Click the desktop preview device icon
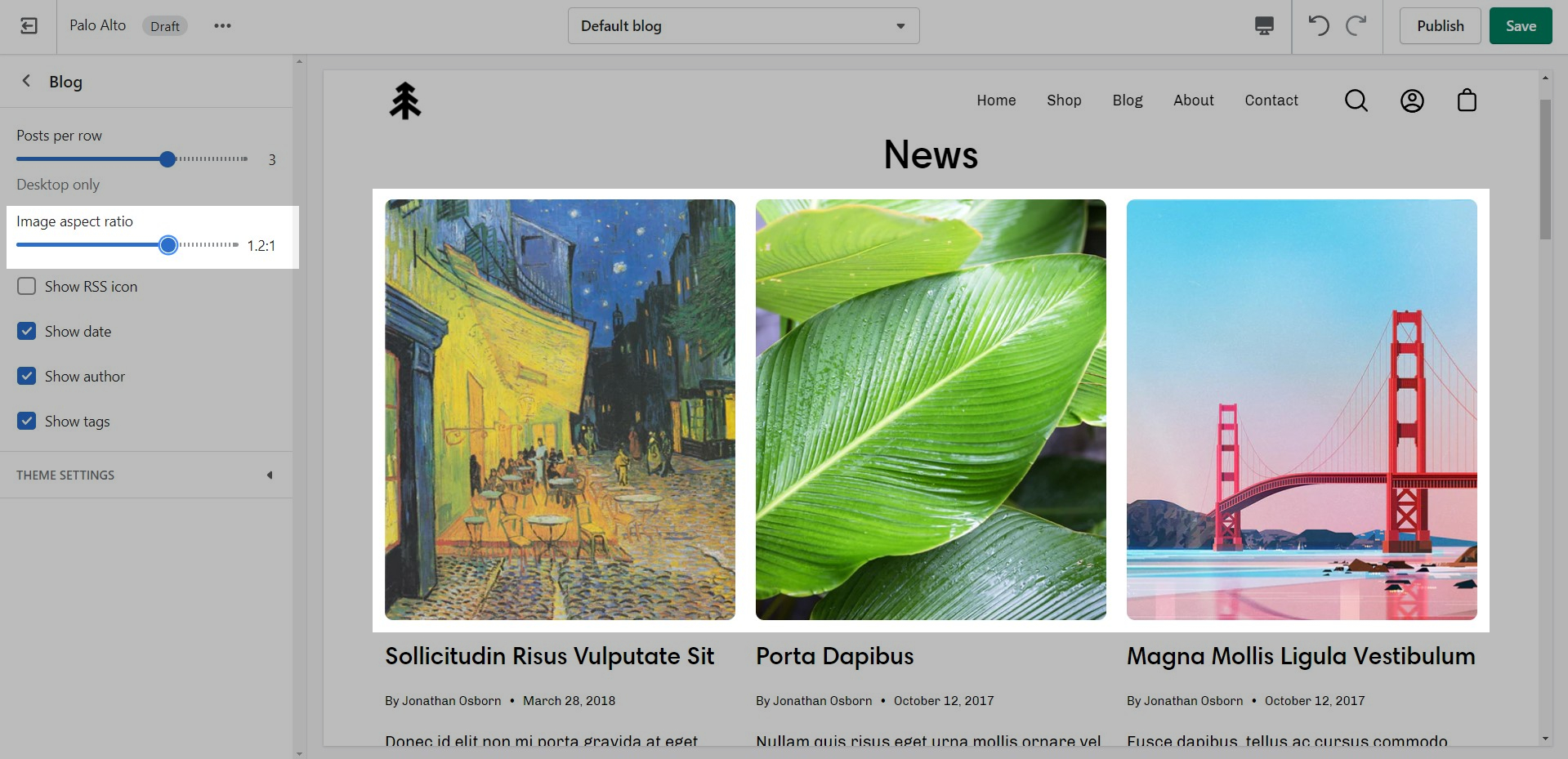Viewport: 1568px width, 759px height. (1263, 26)
